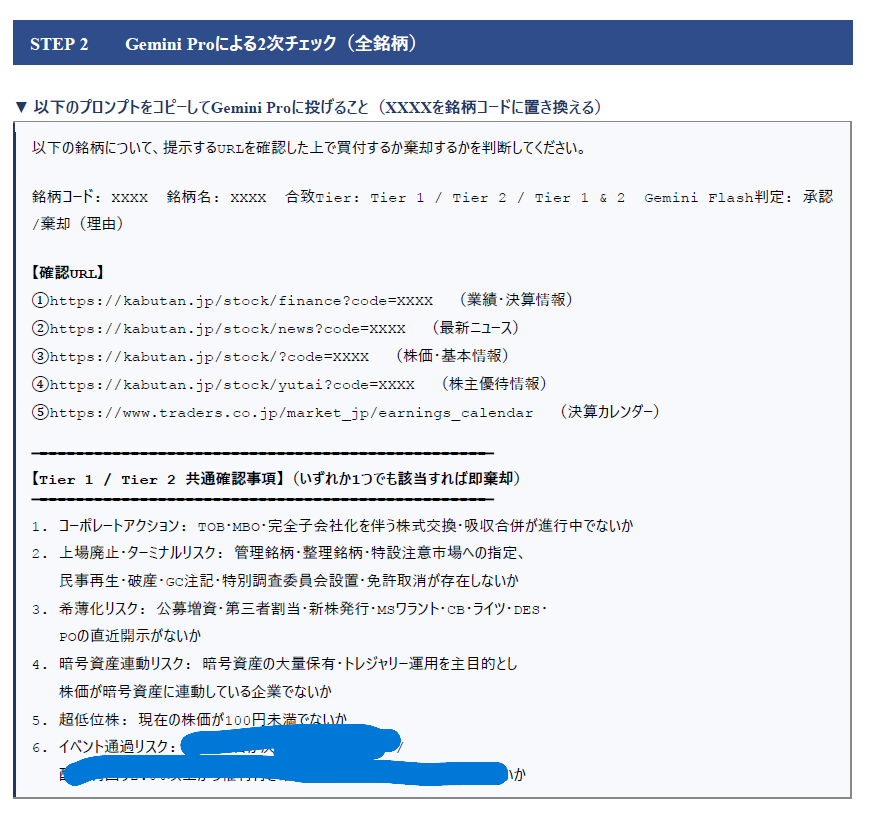Open the kabutan finance?code=XXXX URL
The height and width of the screenshot is (821, 891).
241,301
